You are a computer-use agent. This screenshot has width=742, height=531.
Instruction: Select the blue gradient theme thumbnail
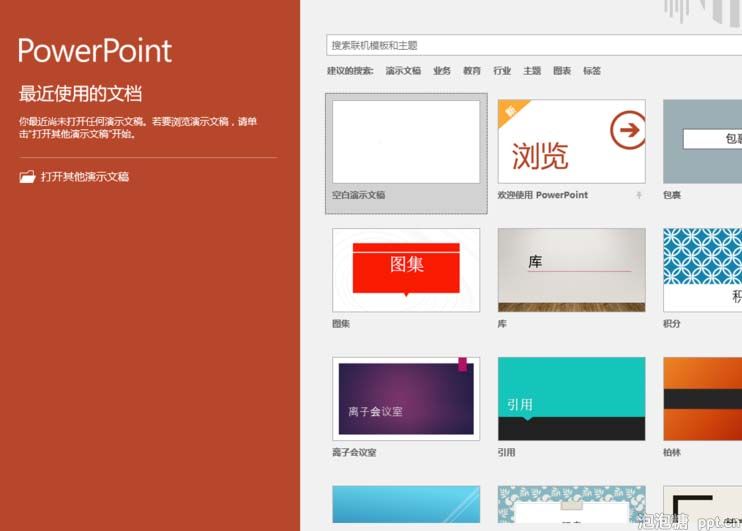[406, 504]
